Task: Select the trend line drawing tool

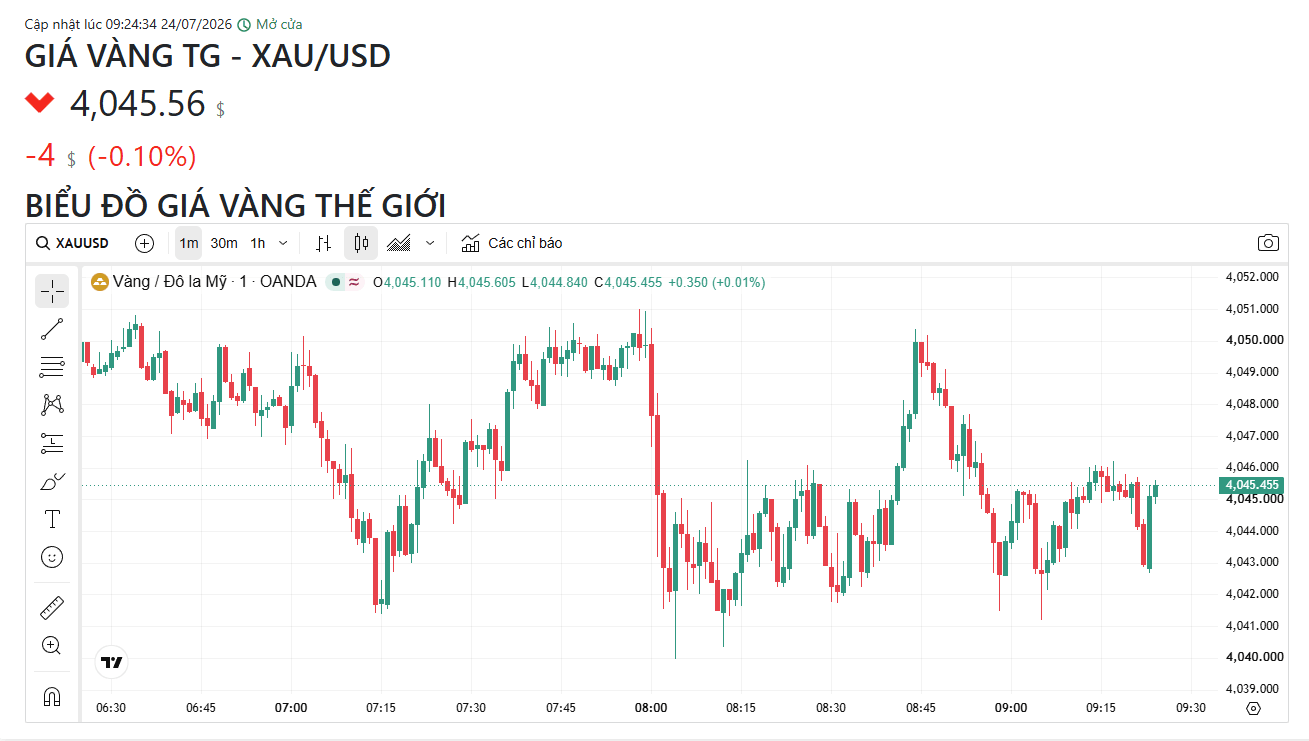Action: coord(52,329)
